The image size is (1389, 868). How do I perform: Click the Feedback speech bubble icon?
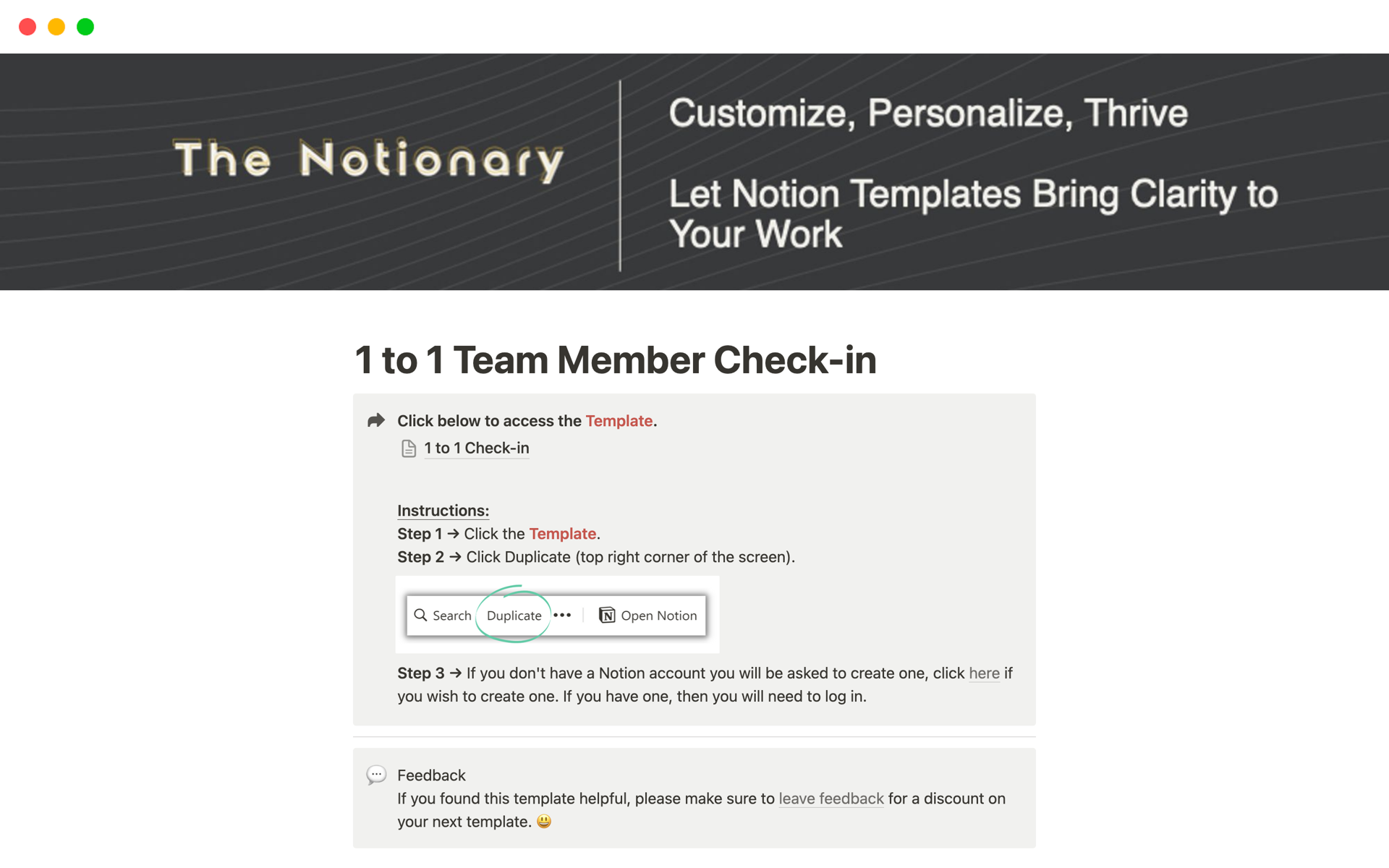pos(376,775)
